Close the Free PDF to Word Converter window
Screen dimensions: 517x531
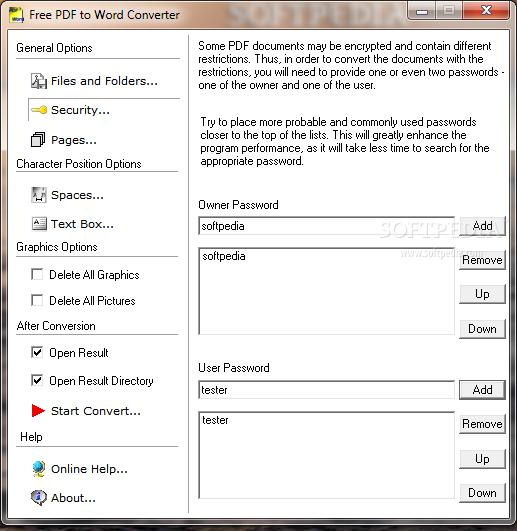[x=487, y=10]
